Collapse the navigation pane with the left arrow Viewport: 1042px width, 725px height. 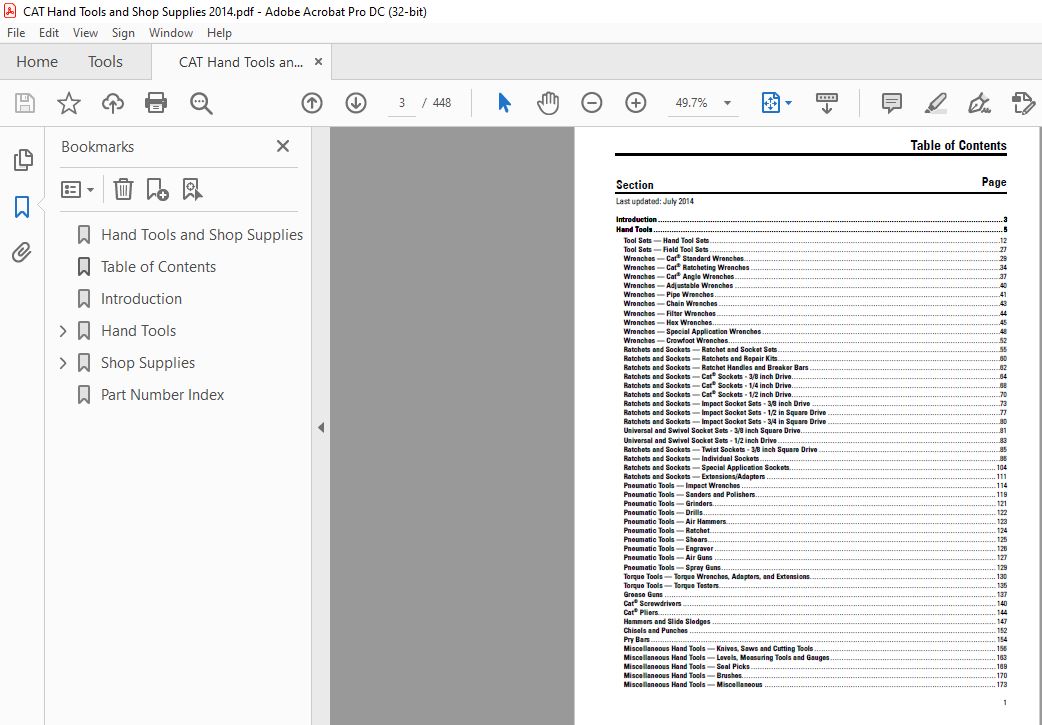click(x=321, y=427)
